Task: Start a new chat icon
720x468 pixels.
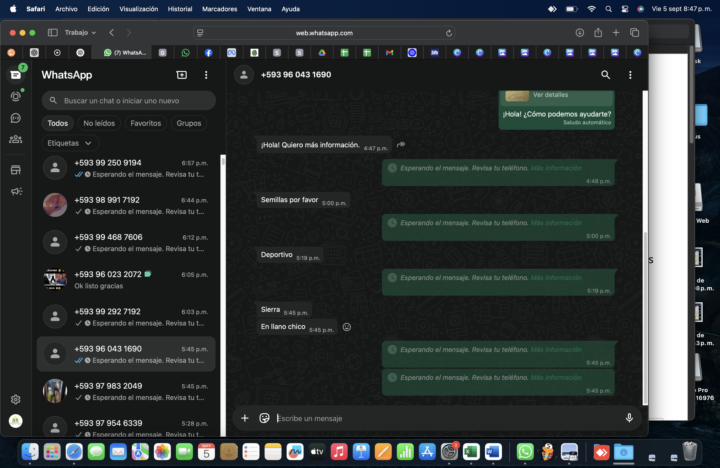Action: point(182,75)
